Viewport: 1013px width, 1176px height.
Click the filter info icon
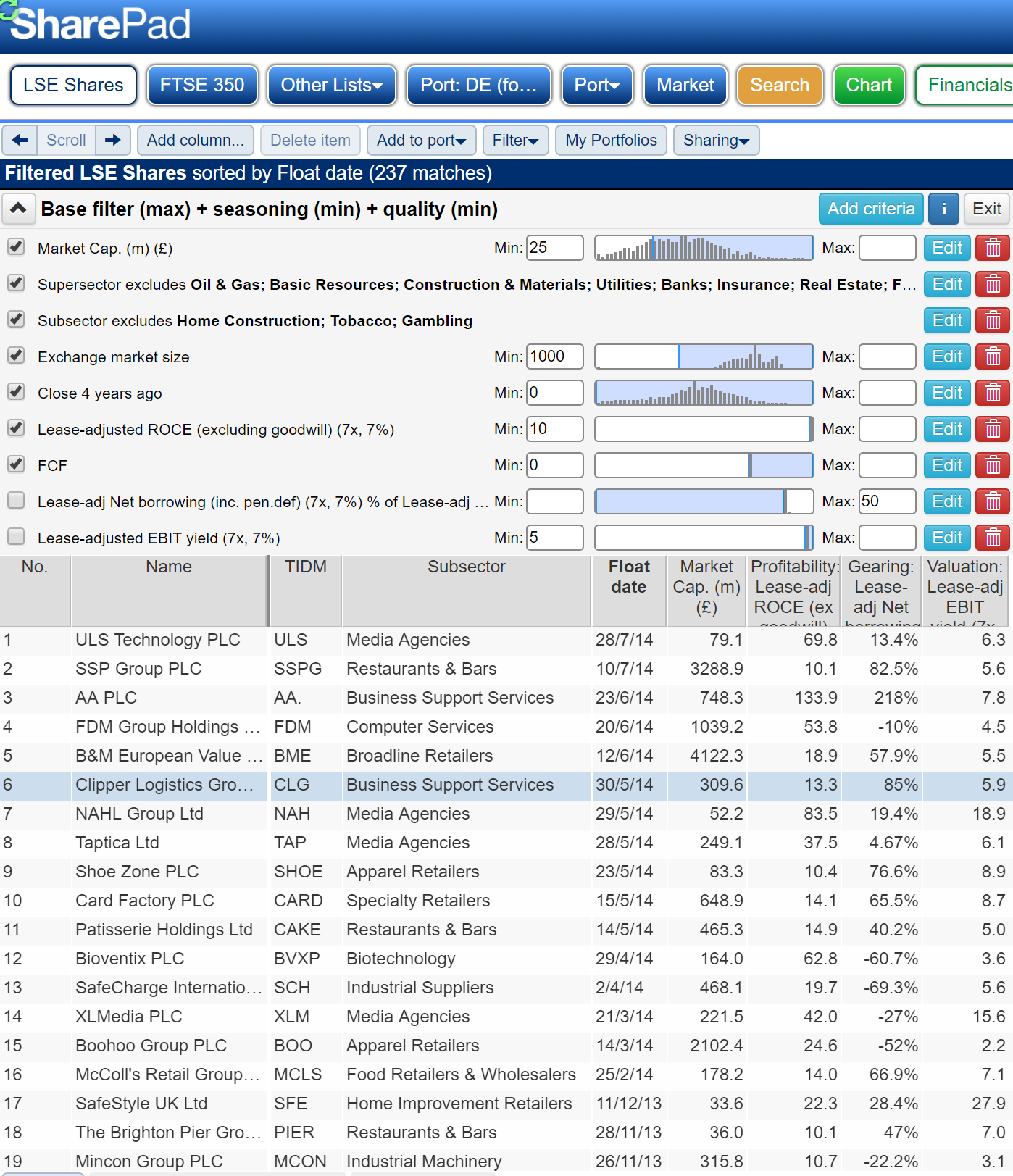(943, 209)
